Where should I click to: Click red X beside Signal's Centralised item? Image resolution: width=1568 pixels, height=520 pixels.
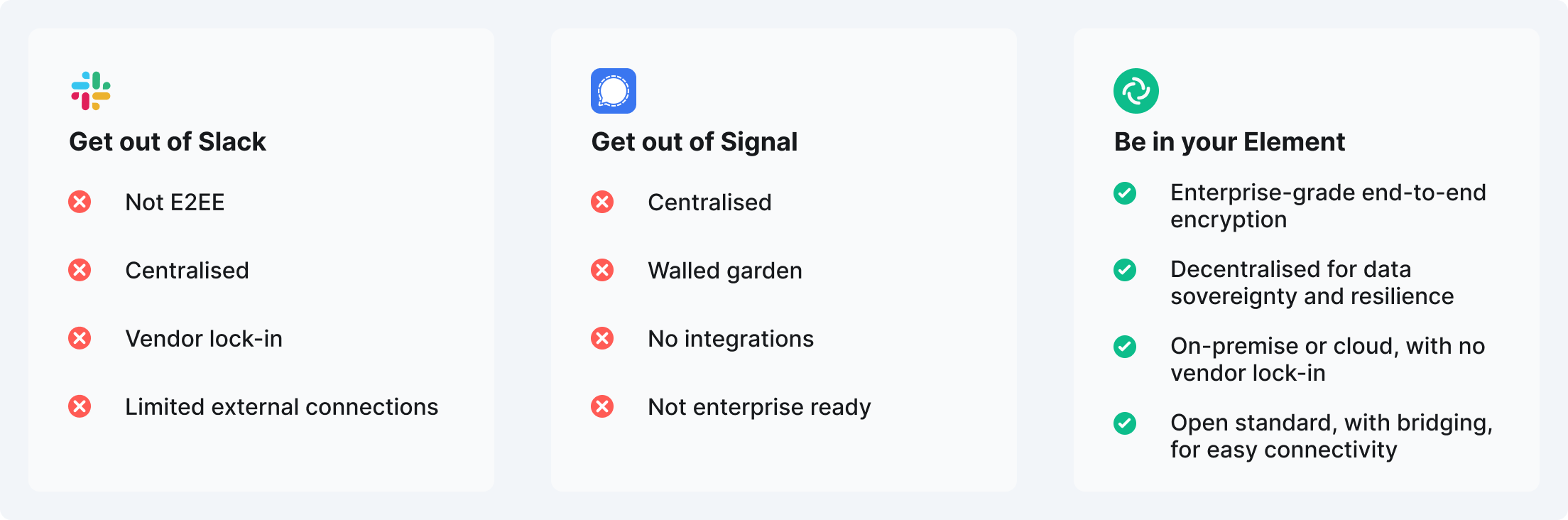tap(602, 202)
